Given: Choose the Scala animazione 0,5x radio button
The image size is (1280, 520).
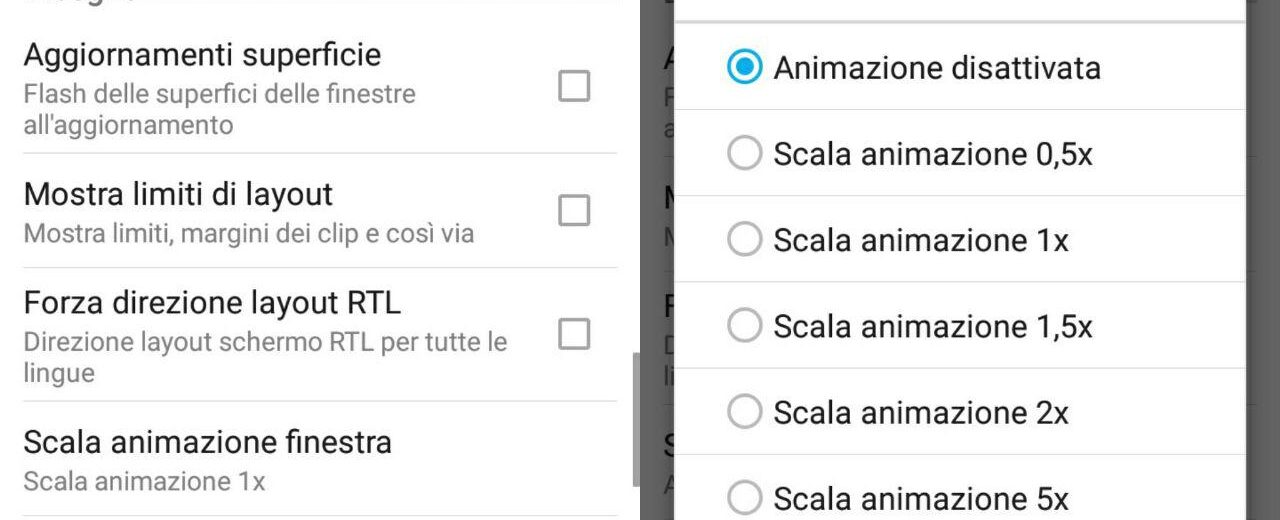Looking at the screenshot, I should (x=744, y=154).
